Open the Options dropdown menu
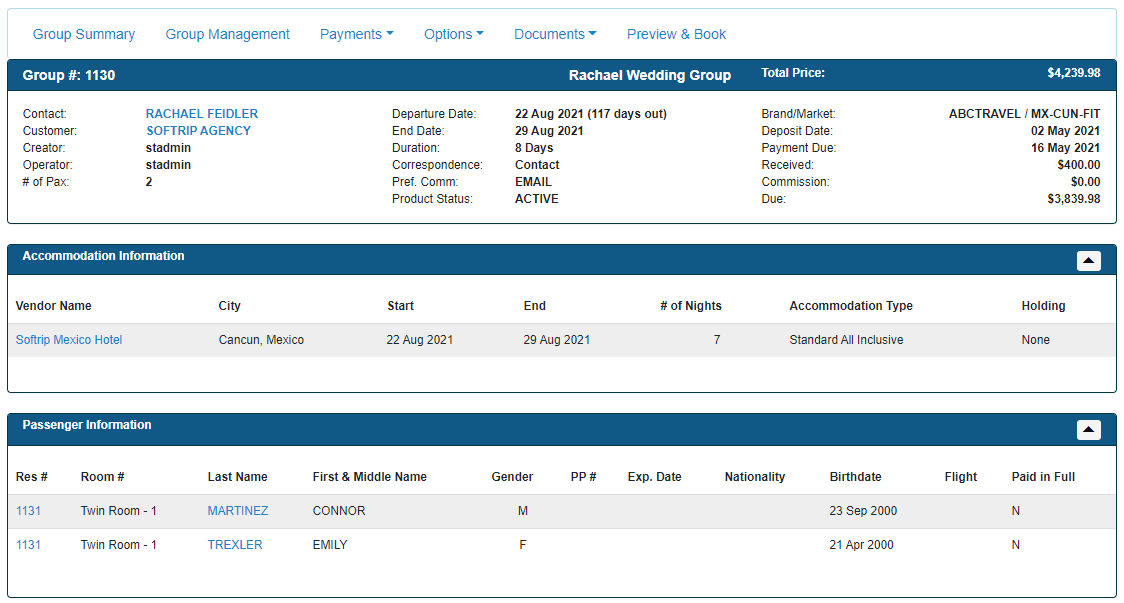 click(x=453, y=33)
